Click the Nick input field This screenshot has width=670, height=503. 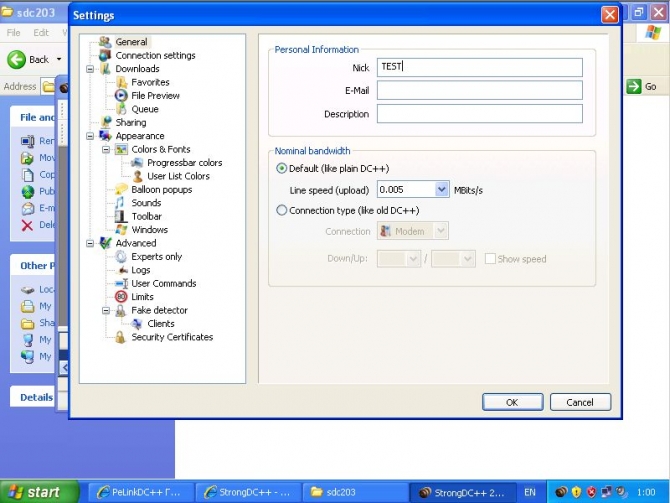point(479,67)
